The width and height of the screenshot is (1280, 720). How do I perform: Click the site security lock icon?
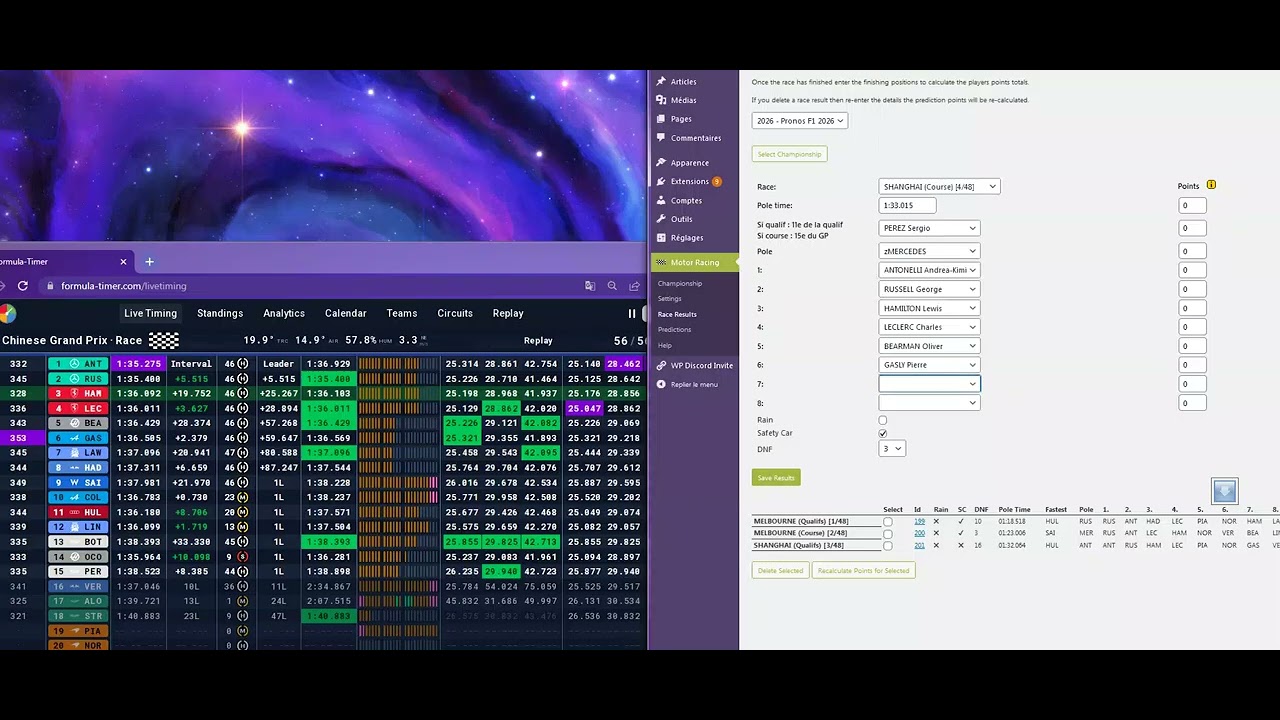50,286
